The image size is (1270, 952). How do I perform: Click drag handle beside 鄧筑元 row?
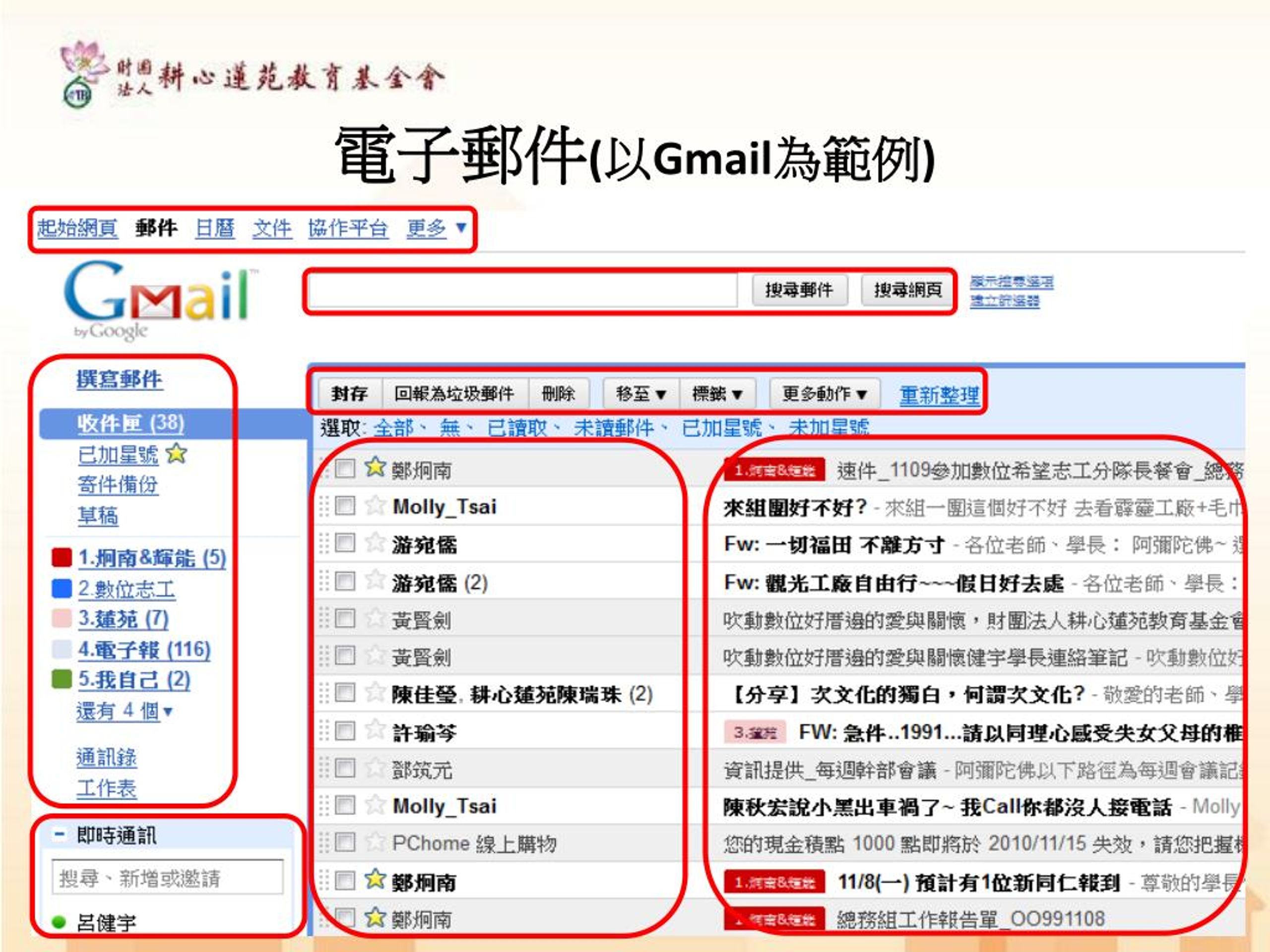[x=324, y=767]
